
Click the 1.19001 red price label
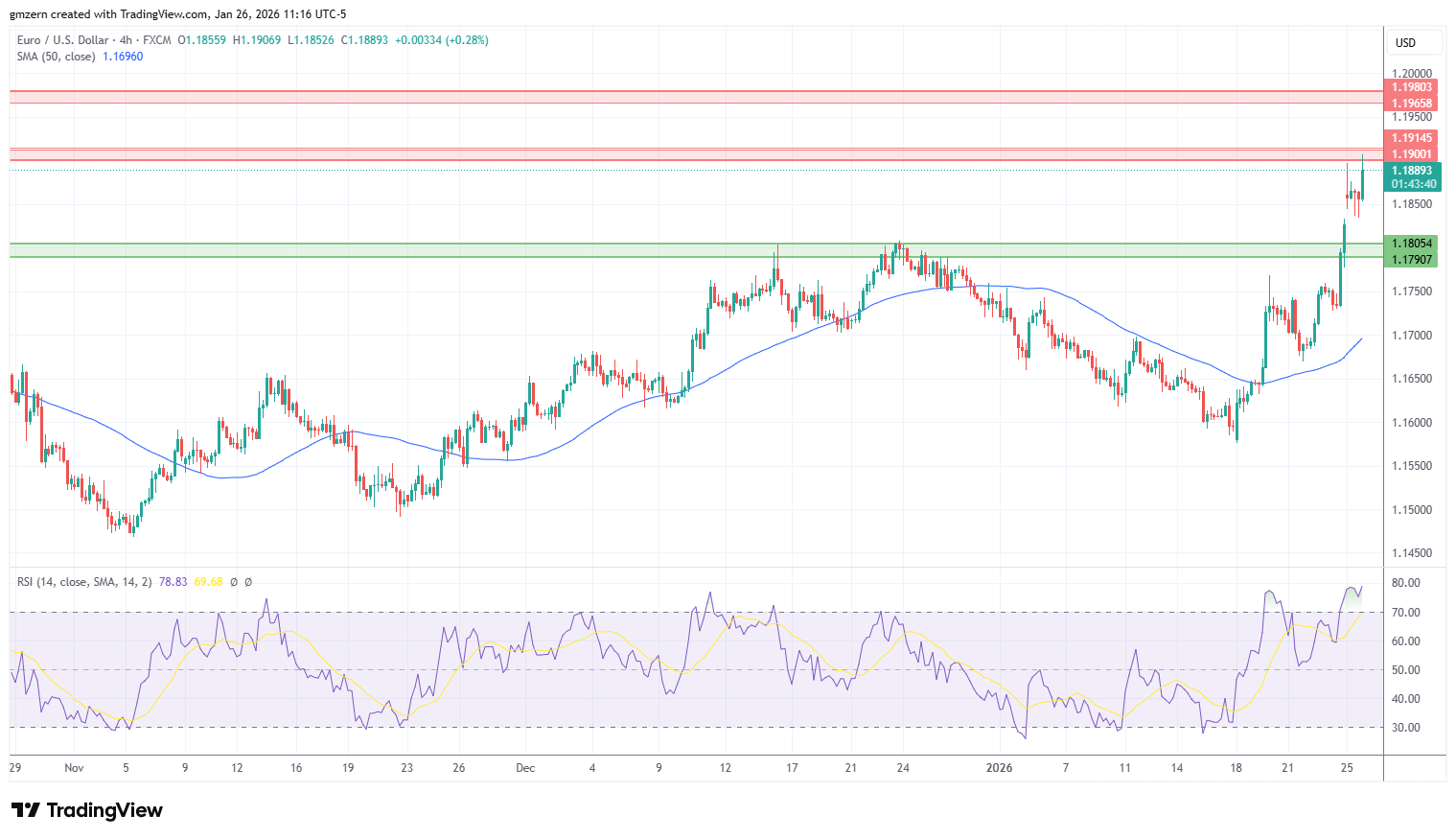tap(1412, 154)
